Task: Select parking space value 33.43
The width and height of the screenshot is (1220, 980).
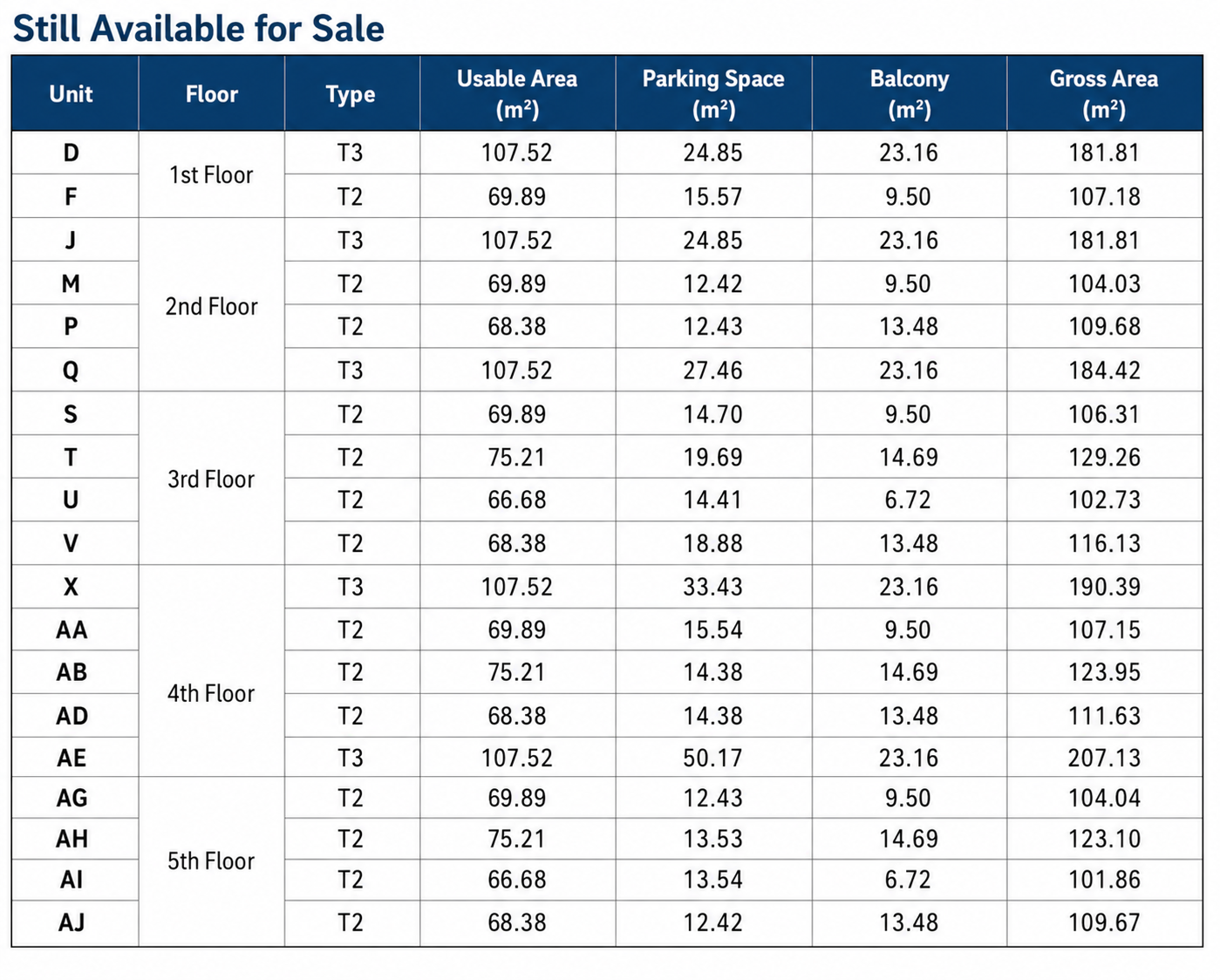Action: 713,587
